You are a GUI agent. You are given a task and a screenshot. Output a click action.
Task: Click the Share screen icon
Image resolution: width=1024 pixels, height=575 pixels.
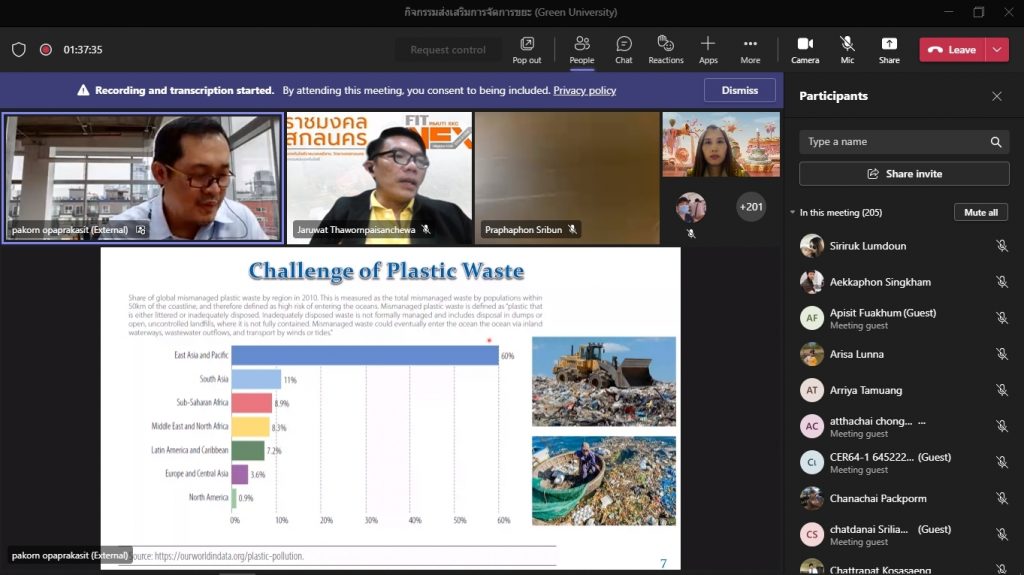pyautogui.click(x=889, y=44)
